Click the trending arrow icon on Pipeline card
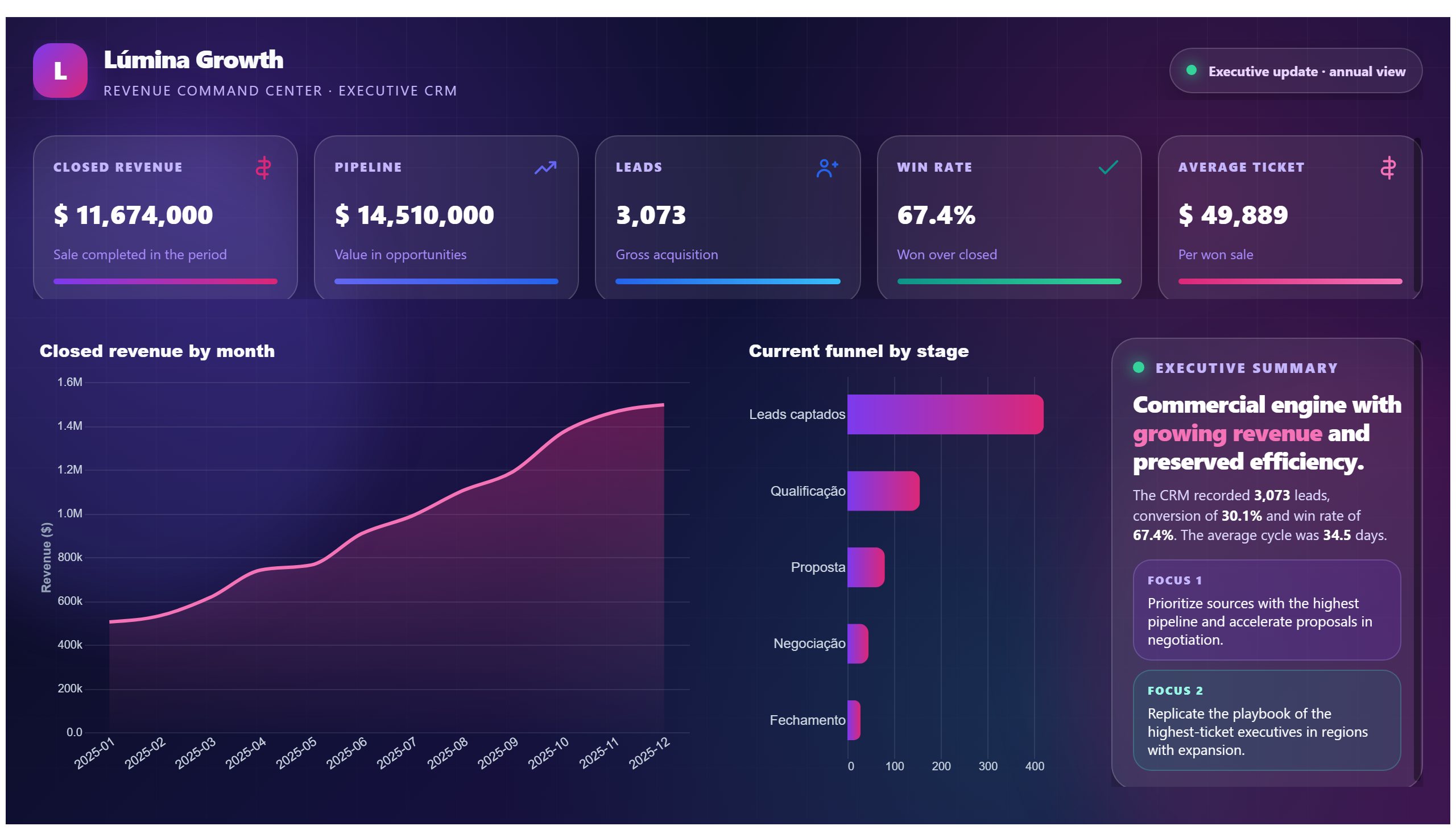 pos(545,168)
